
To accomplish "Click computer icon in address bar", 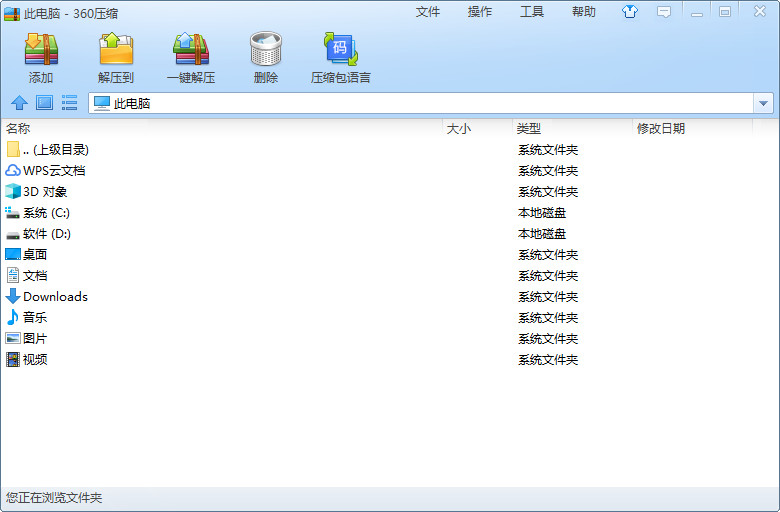I will 101,103.
